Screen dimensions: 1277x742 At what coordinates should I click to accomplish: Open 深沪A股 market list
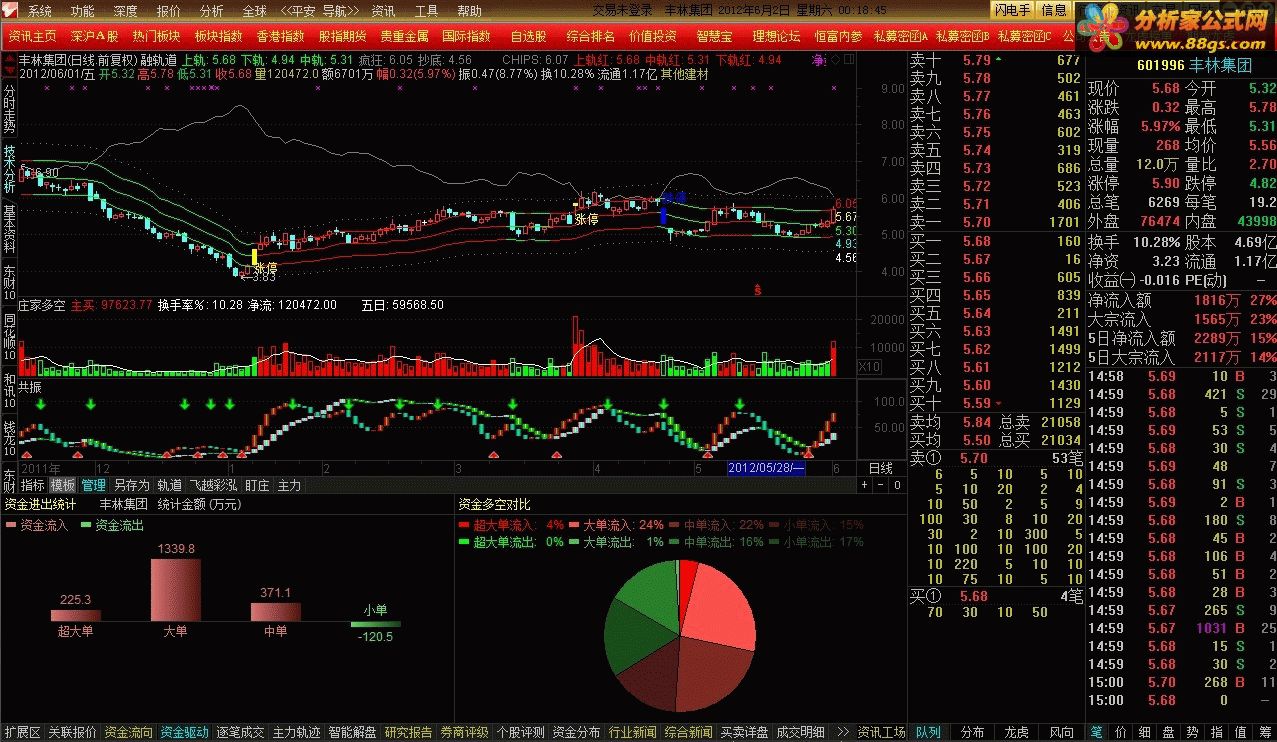click(94, 36)
